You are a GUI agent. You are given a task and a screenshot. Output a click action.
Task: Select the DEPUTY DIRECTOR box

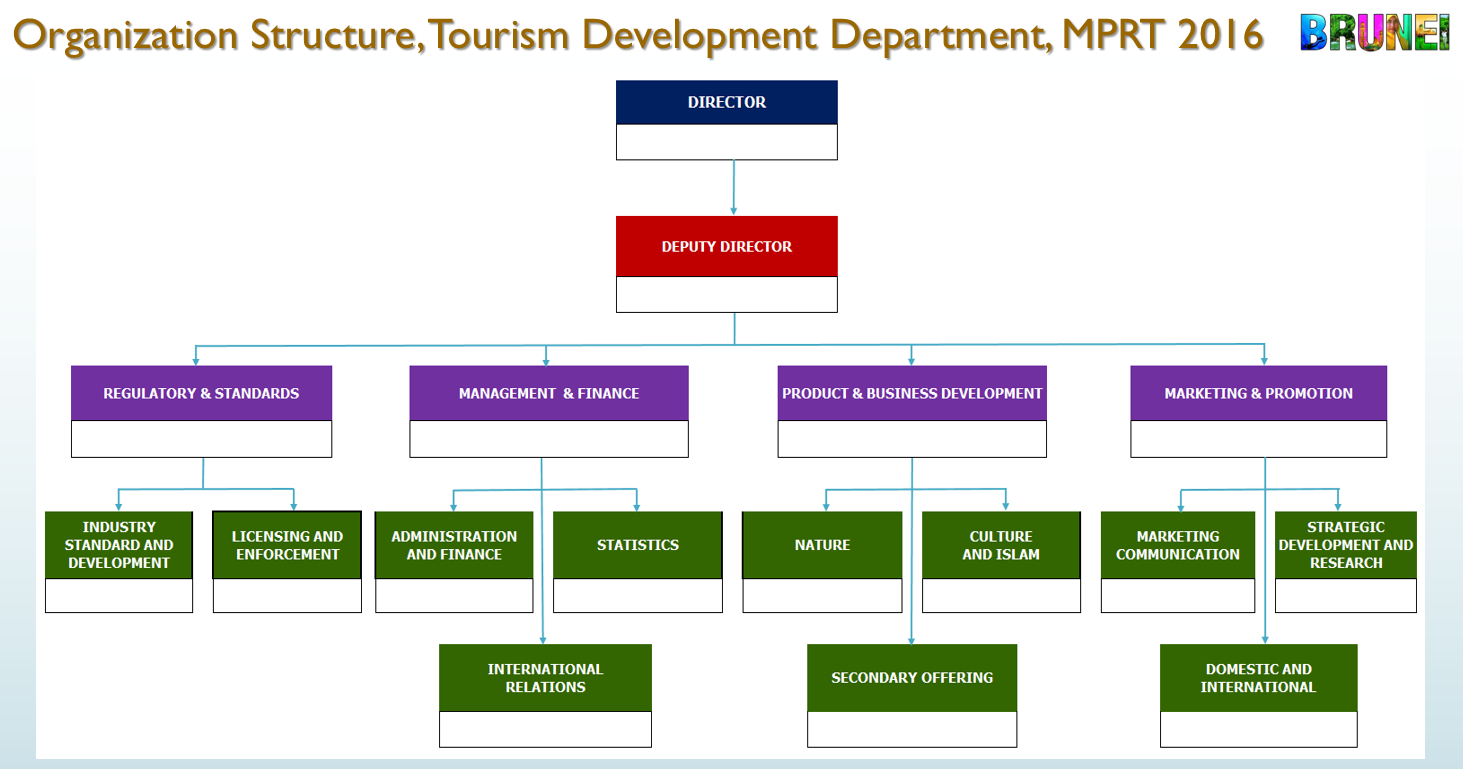click(x=727, y=246)
